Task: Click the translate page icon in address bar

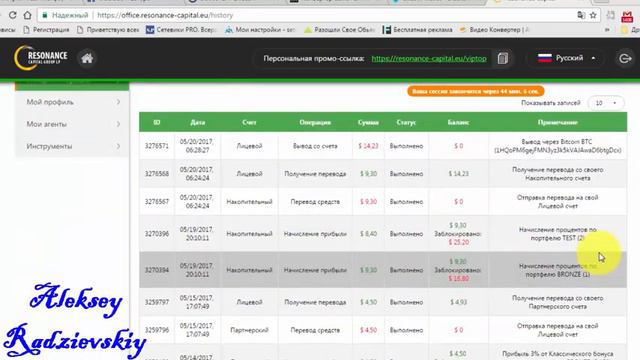Action: coord(581,15)
